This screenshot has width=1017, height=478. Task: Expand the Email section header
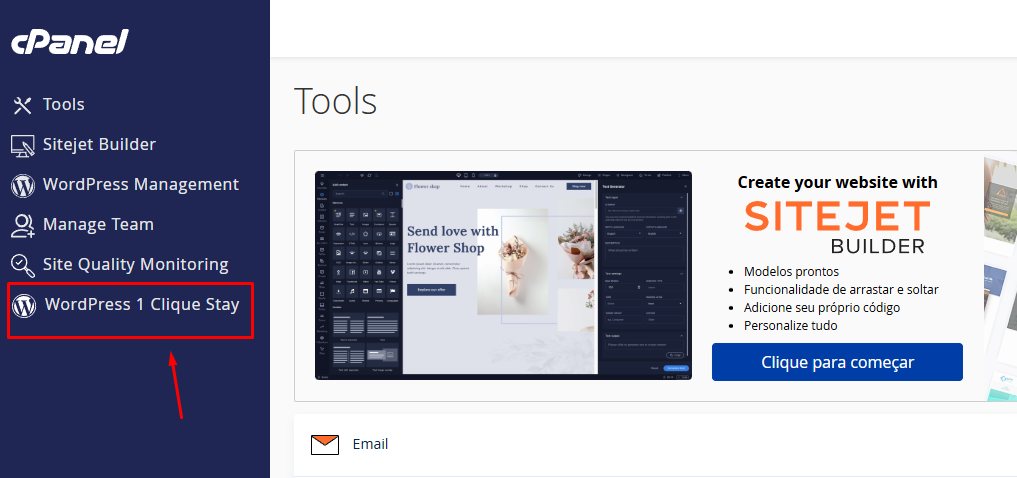point(371,444)
